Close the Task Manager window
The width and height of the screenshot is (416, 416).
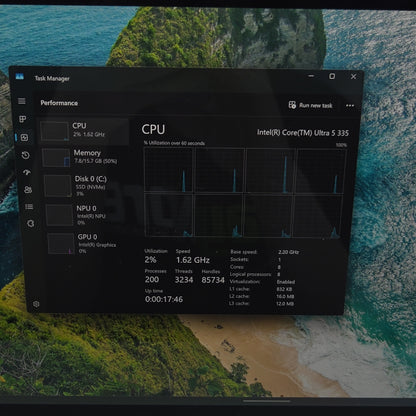pyautogui.click(x=353, y=77)
